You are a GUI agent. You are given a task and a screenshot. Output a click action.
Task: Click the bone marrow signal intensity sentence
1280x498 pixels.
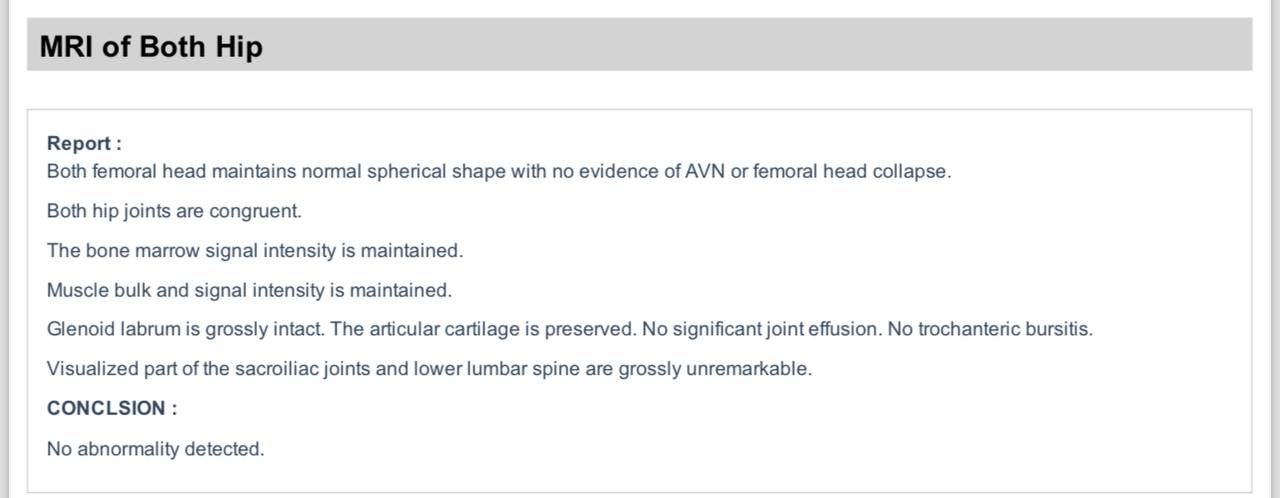click(x=255, y=250)
